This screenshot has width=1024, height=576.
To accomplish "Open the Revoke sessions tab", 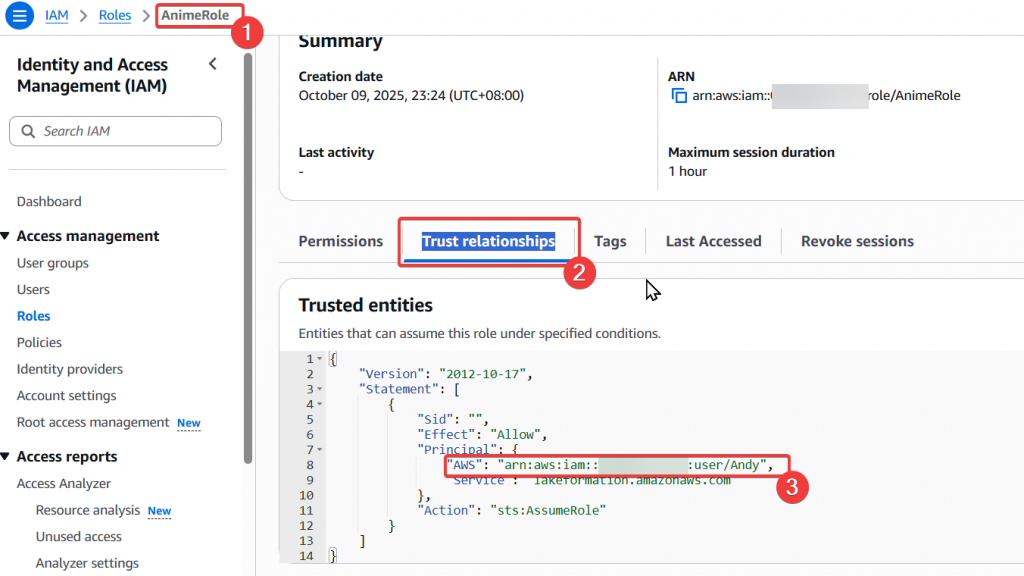I will coord(857,241).
